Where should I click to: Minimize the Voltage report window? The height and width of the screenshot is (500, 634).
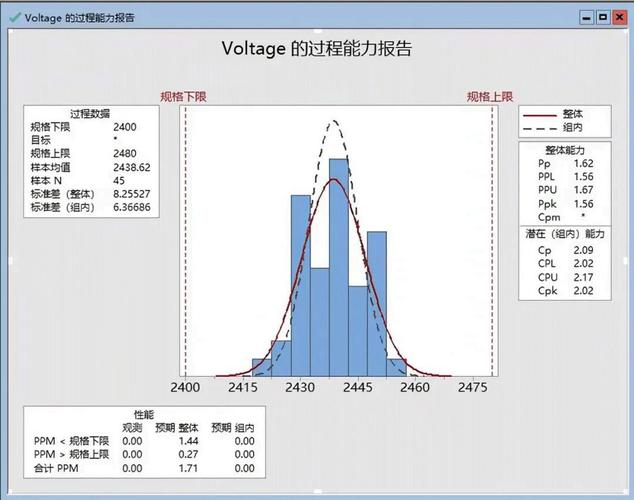(x=587, y=18)
